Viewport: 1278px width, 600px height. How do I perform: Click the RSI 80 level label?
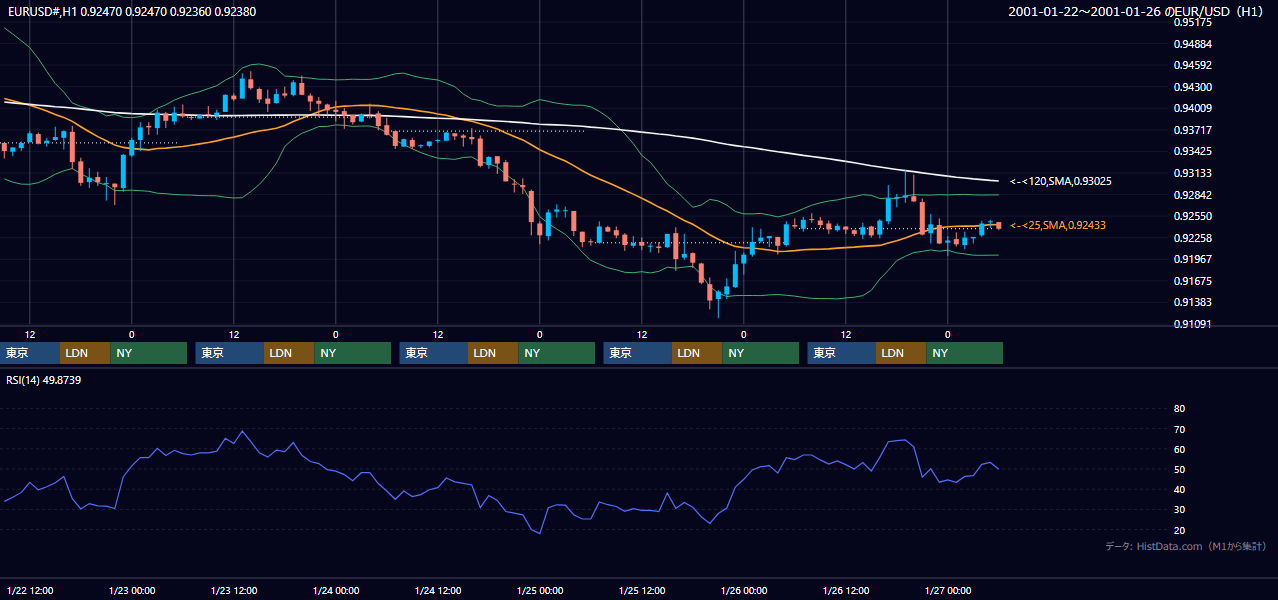pyautogui.click(x=1179, y=409)
